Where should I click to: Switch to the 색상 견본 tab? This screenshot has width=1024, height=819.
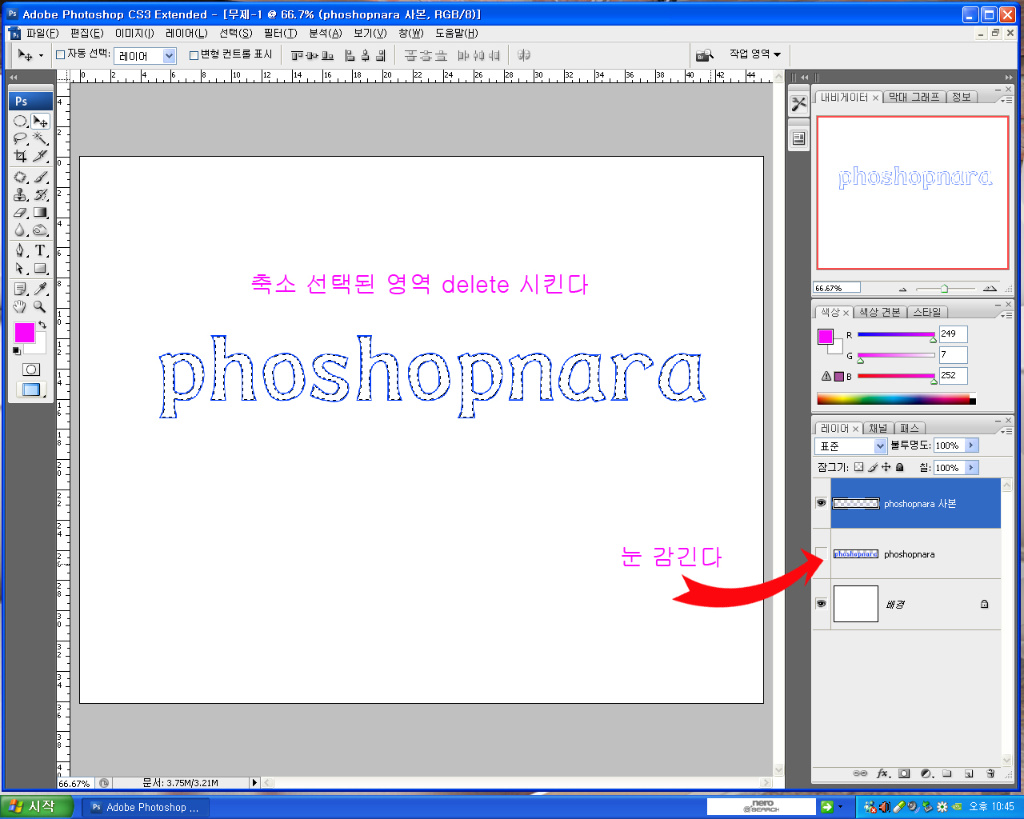[879, 312]
